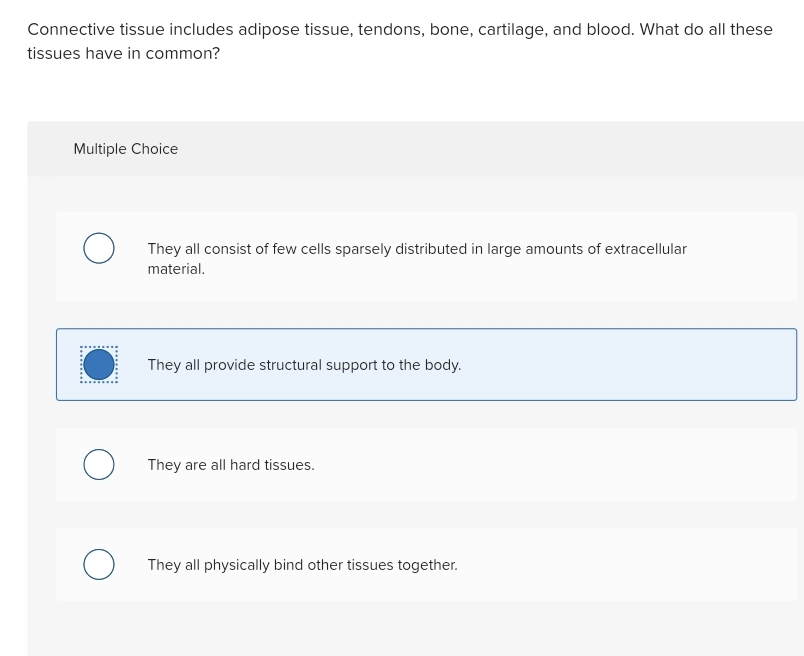The width and height of the screenshot is (804, 656).
Task: Click the radio button beside structural support answer
Action: point(98,364)
